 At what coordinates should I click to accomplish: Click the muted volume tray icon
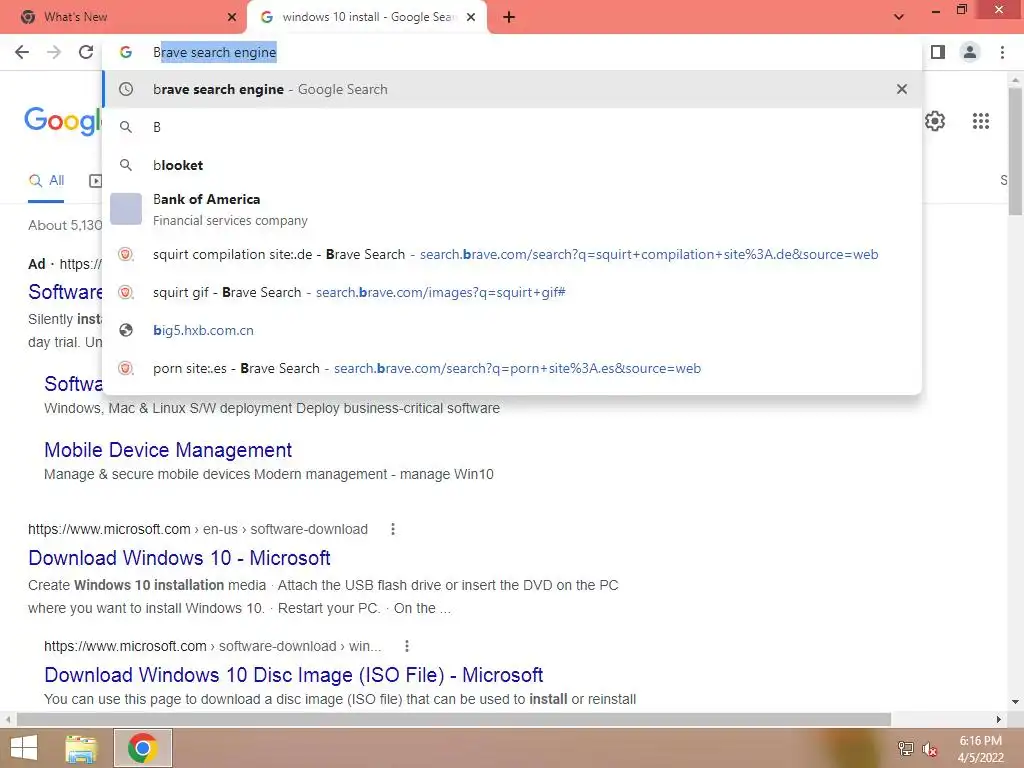click(929, 749)
